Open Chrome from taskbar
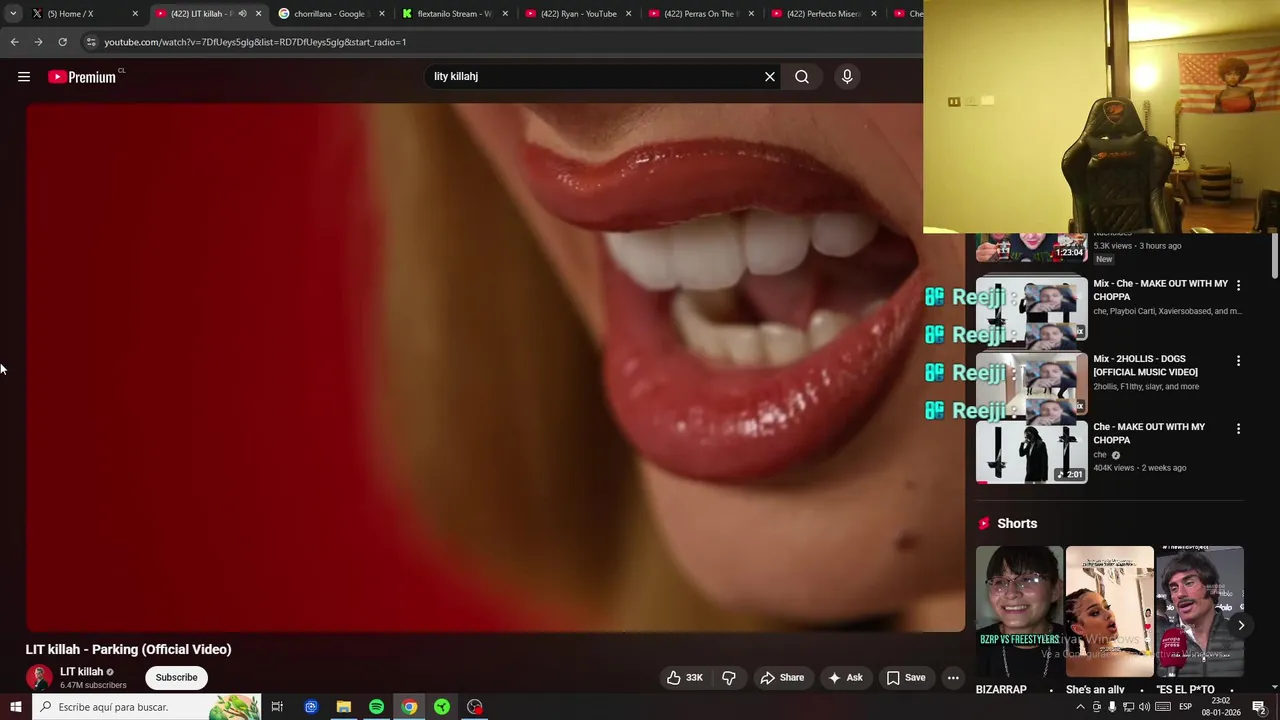Image resolution: width=1280 pixels, height=720 pixels. 409,707
